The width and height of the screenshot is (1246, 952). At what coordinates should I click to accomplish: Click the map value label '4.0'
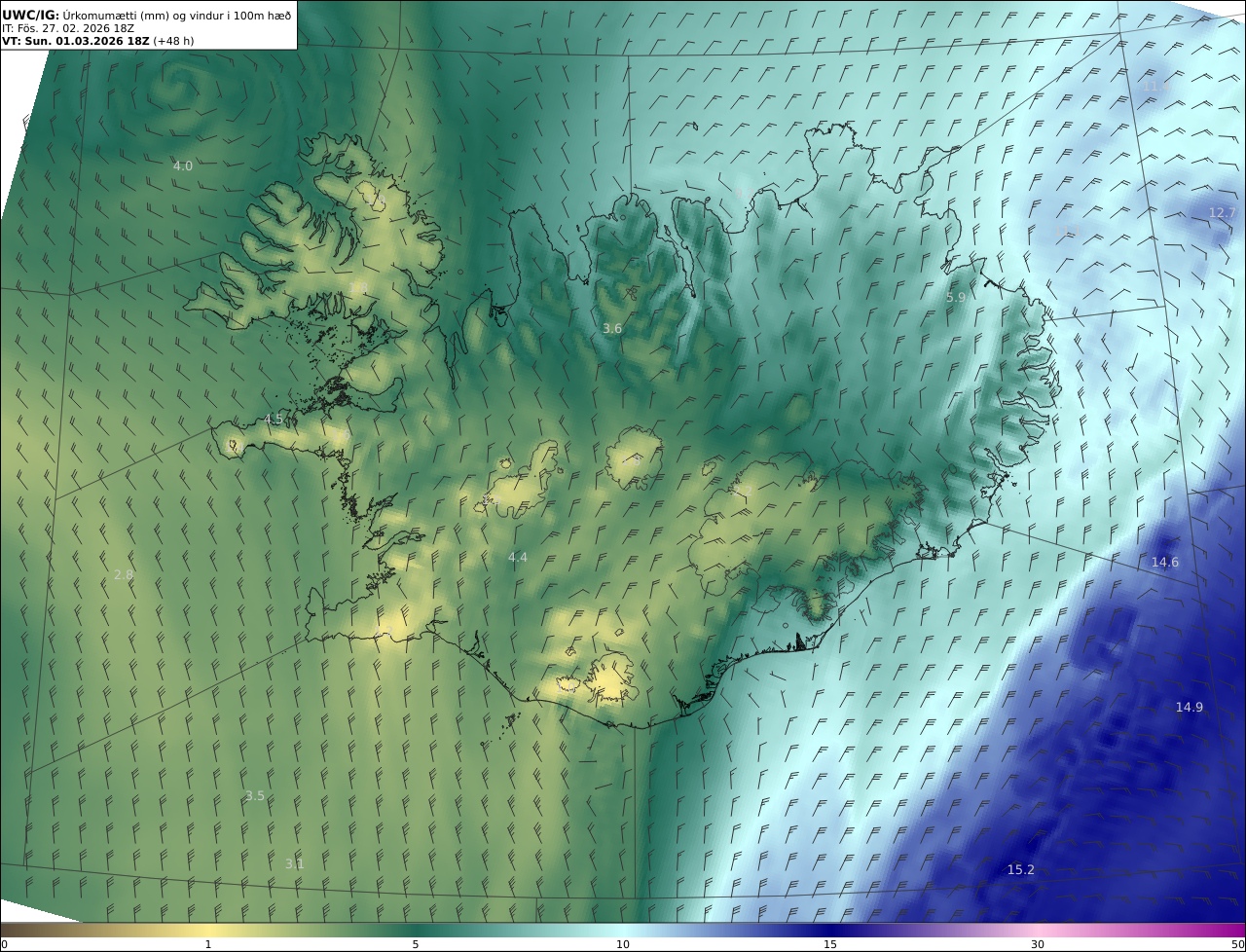point(182,166)
